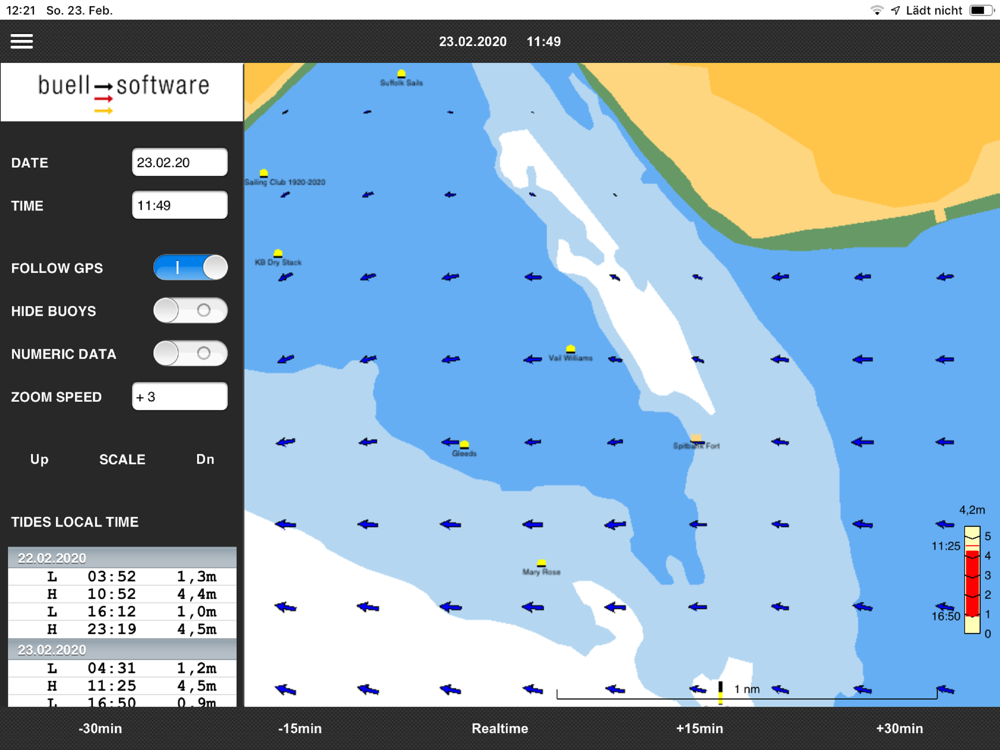1000x750 pixels.
Task: Select high tide row 23:19
Action: pos(122,629)
